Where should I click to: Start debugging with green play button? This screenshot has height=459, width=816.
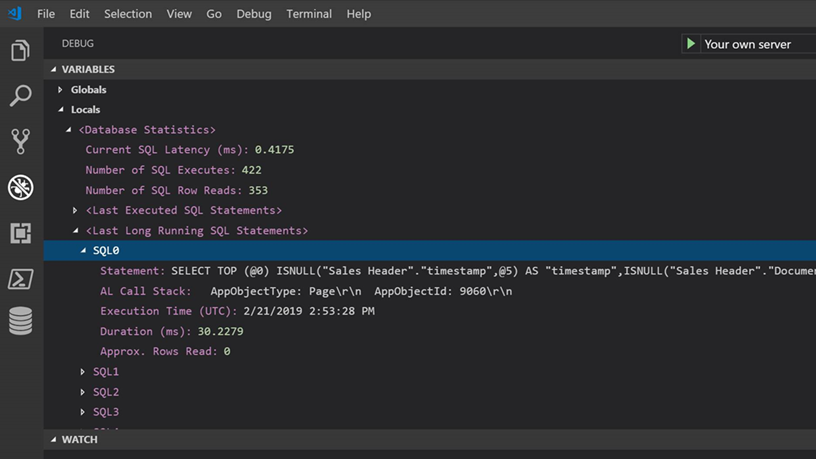(x=691, y=44)
